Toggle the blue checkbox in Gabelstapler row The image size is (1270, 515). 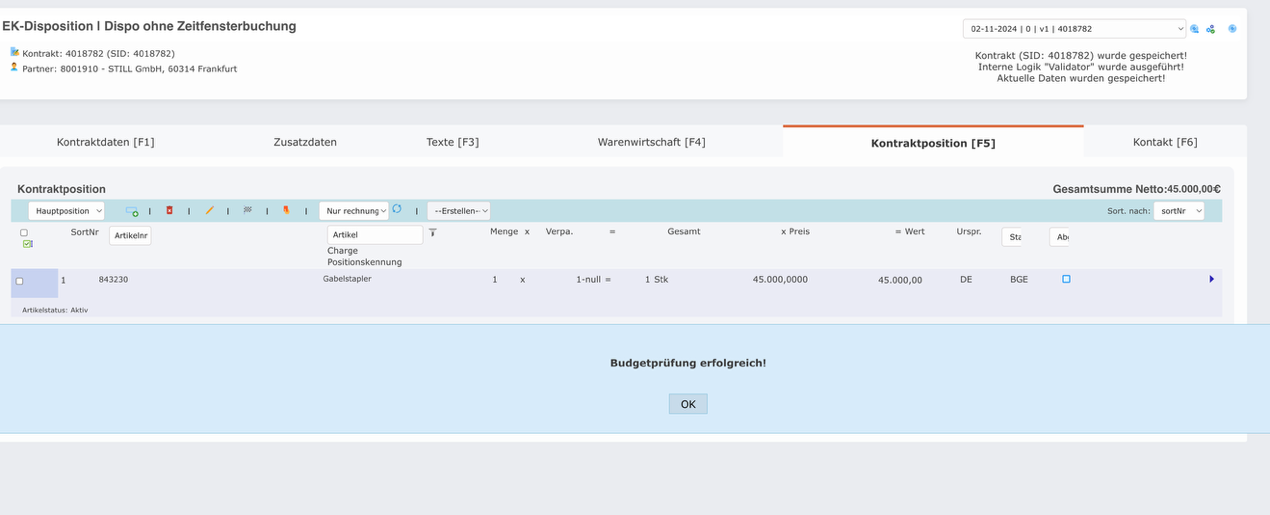pos(1066,279)
